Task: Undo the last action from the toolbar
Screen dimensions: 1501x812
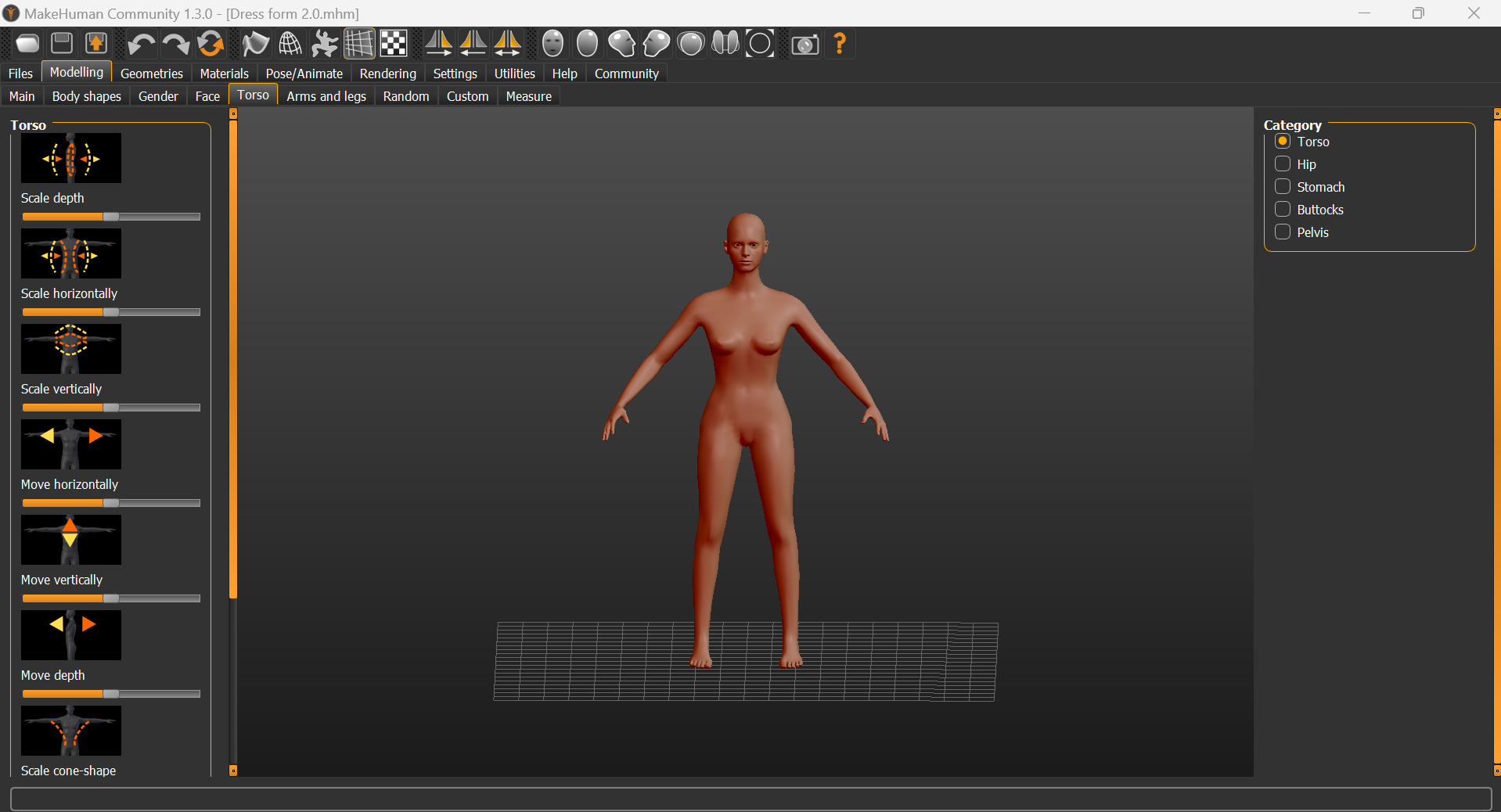Action: (141, 44)
